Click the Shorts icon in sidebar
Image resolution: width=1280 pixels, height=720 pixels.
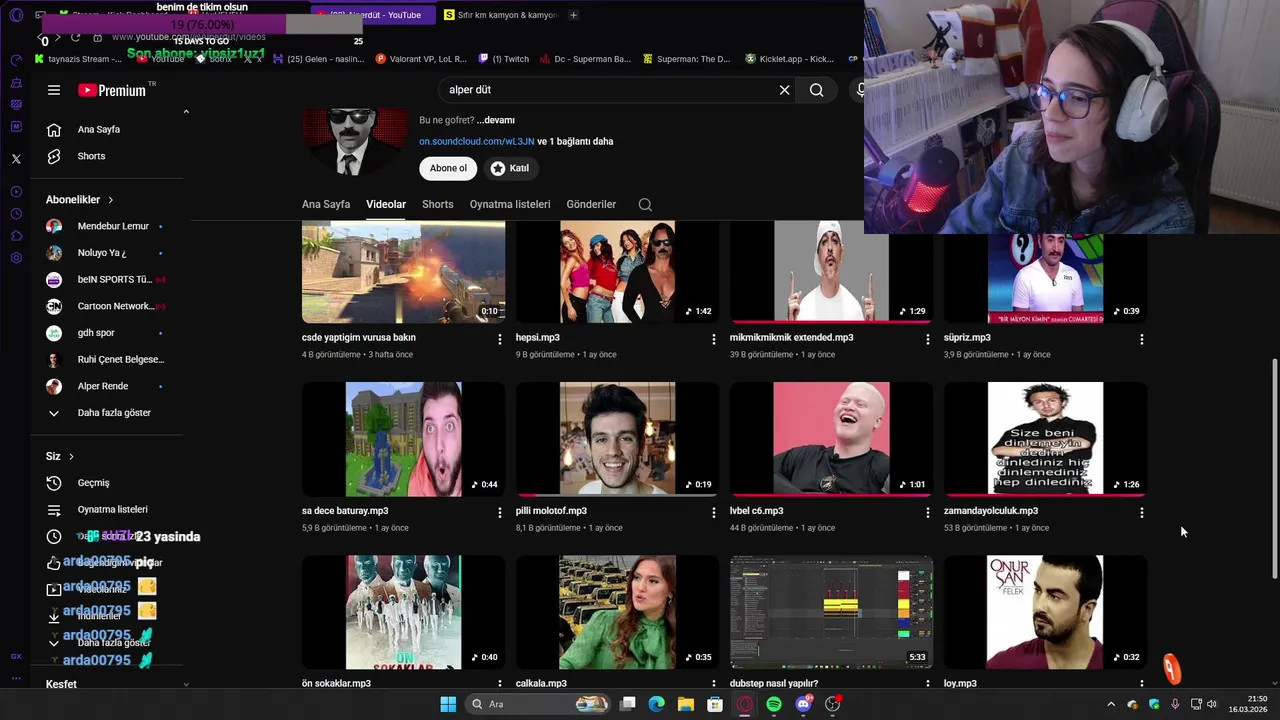point(54,156)
